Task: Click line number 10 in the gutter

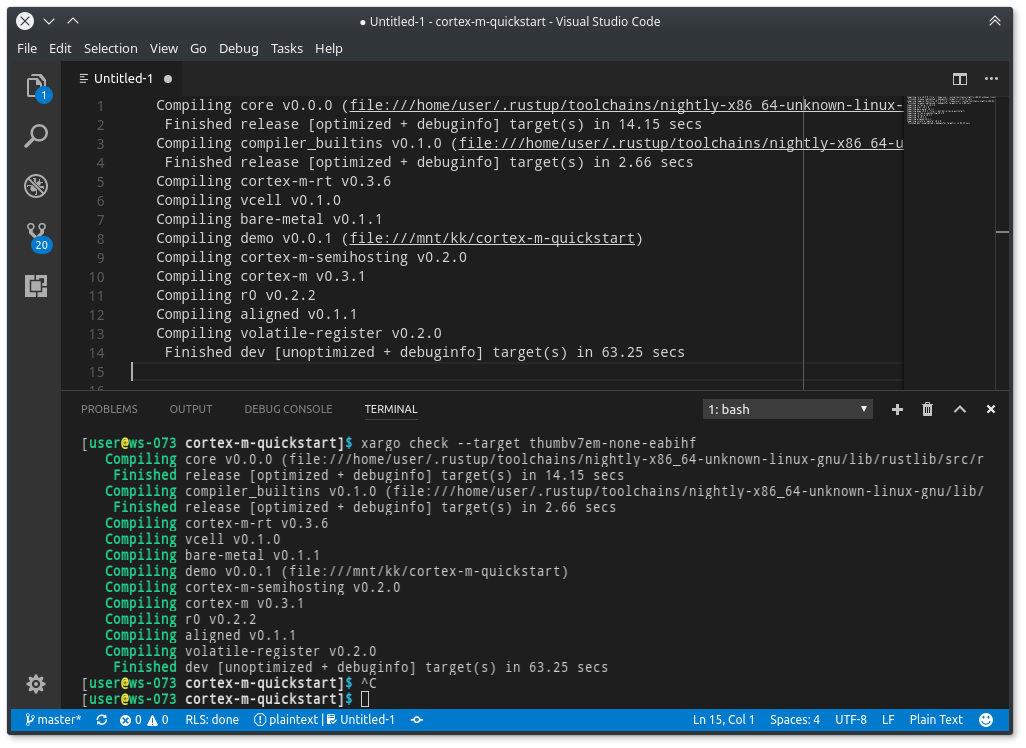Action: tap(97, 277)
